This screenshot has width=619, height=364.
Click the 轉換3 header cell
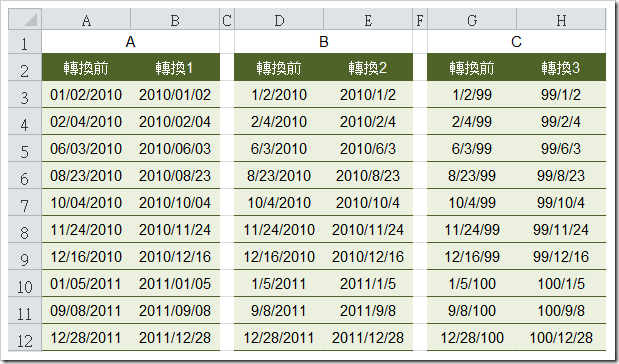coord(561,68)
